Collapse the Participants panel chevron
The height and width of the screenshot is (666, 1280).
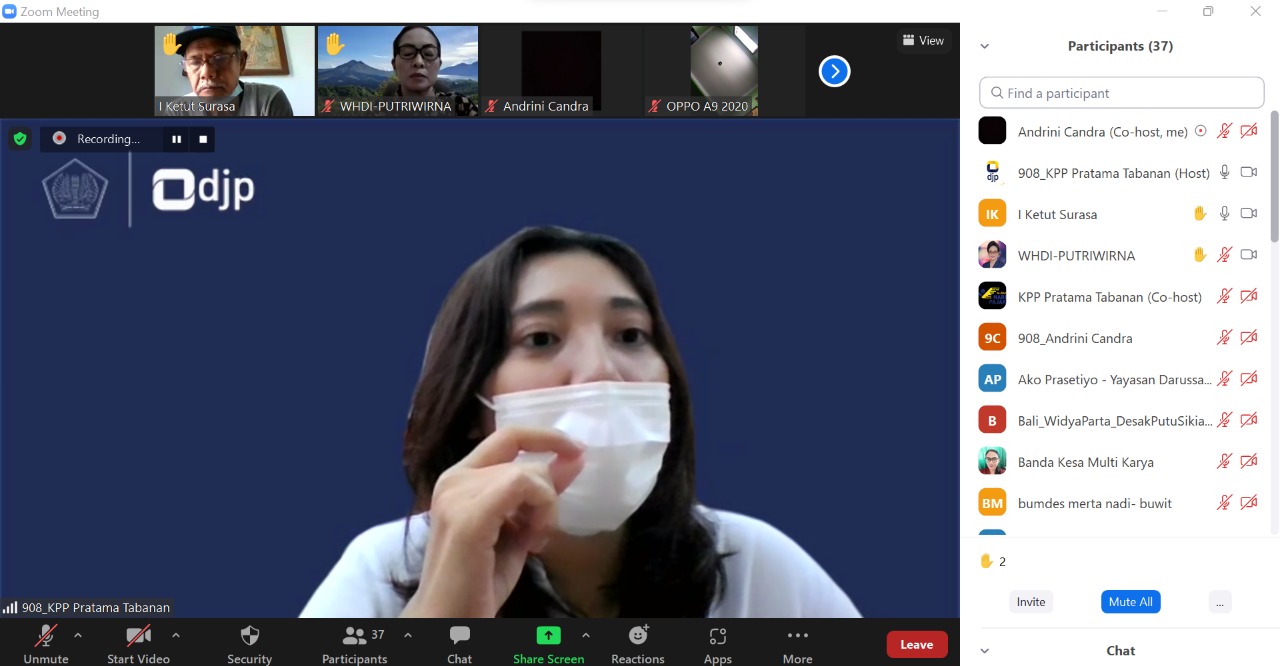(984, 46)
